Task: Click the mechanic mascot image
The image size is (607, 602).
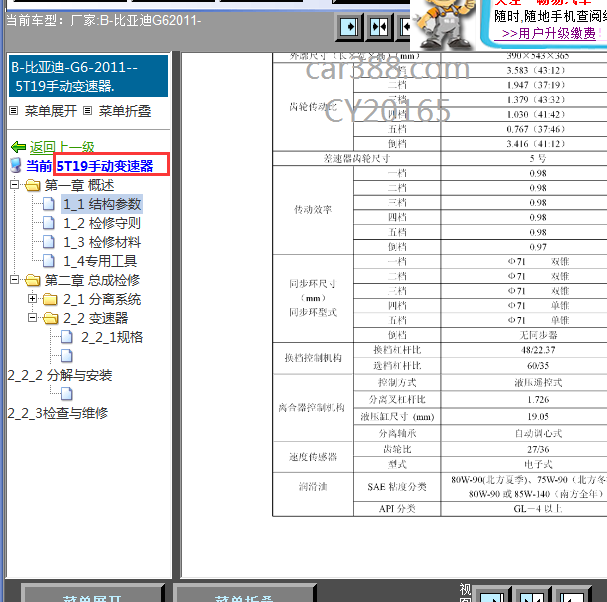Action: (x=444, y=24)
